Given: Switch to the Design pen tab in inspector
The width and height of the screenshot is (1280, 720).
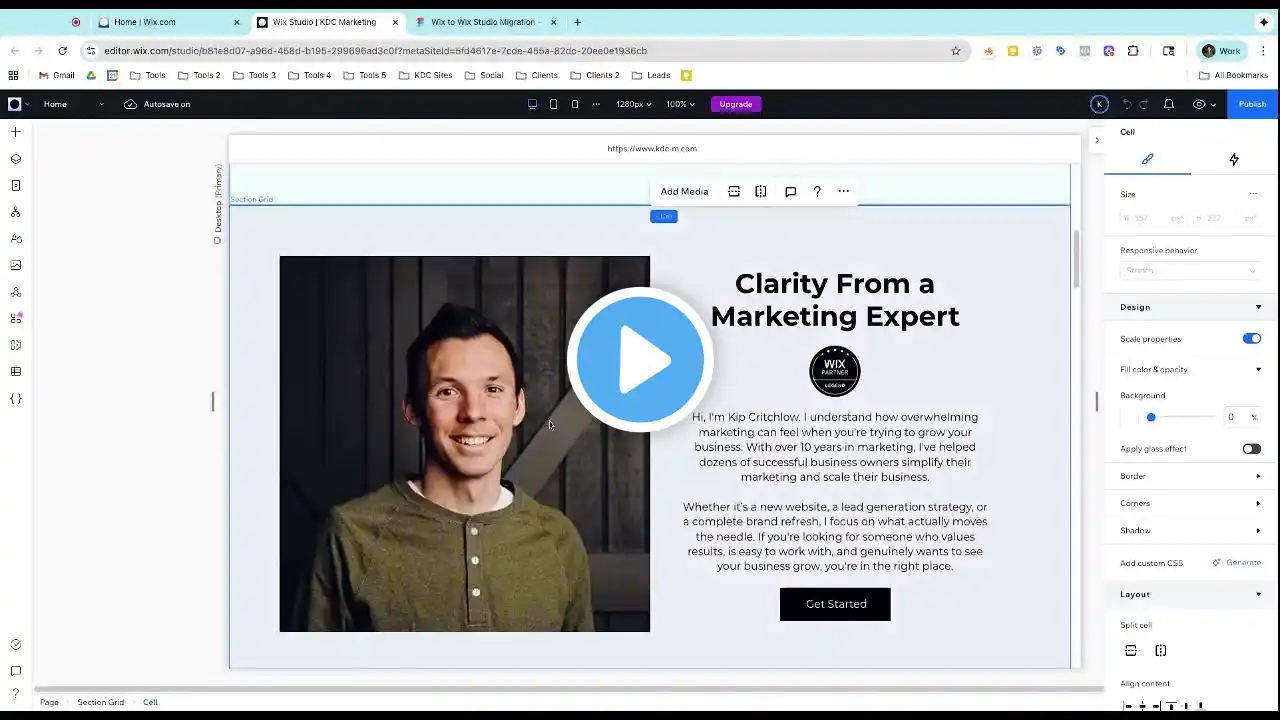Looking at the screenshot, I should [x=1148, y=159].
